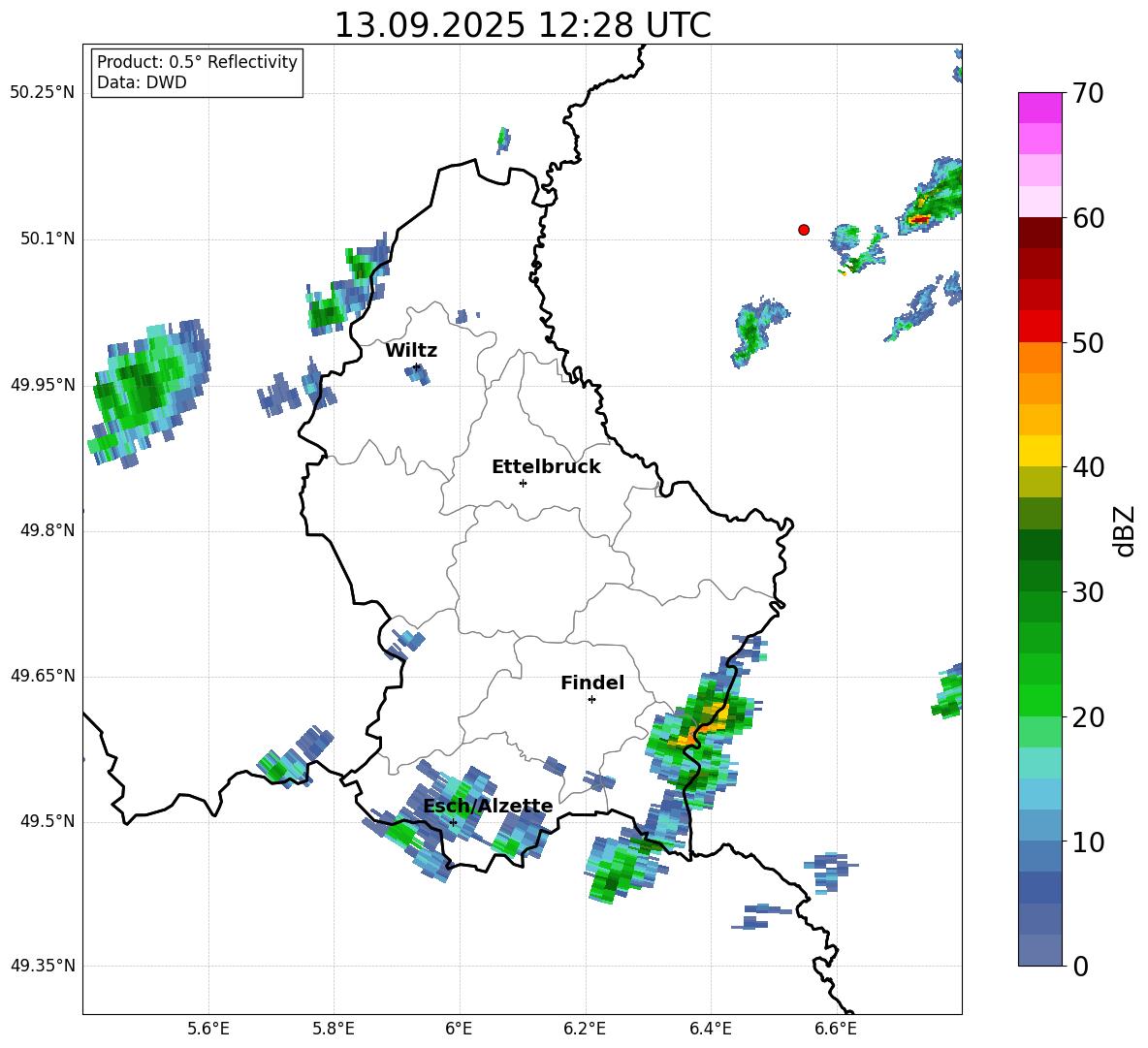Click the Esch/Alzette station cross marker
This screenshot has width=1148, height=1048.
click(x=453, y=822)
